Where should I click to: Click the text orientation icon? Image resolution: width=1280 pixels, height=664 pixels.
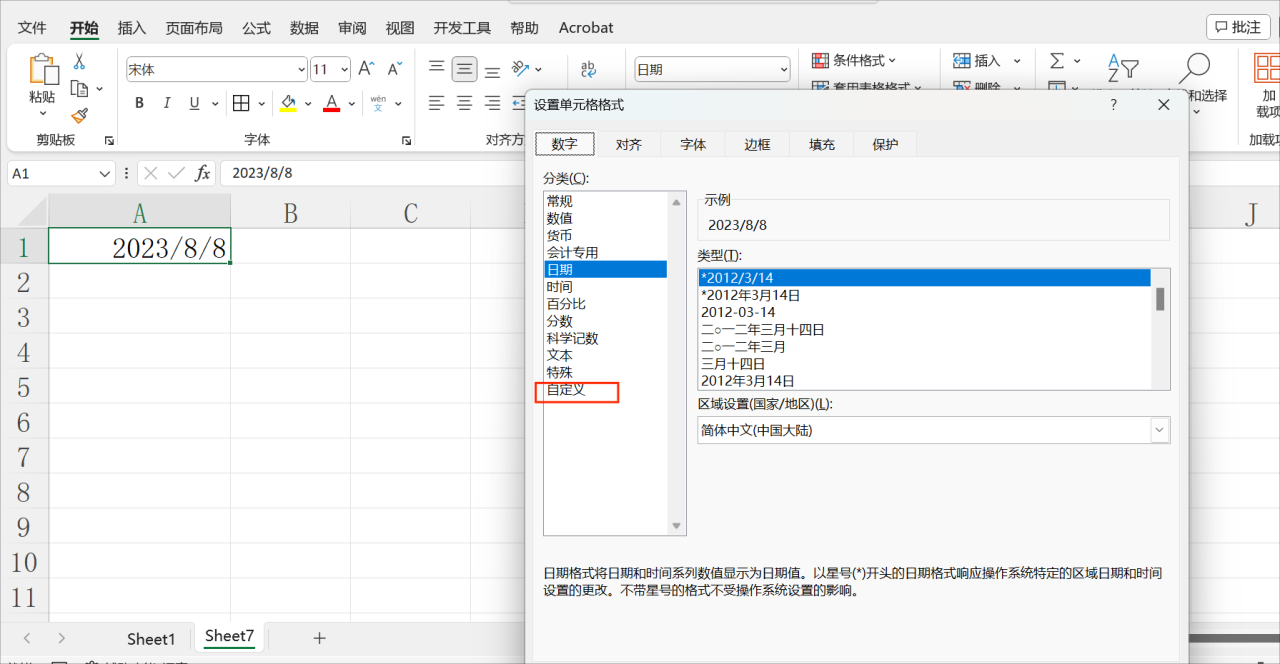(x=520, y=68)
